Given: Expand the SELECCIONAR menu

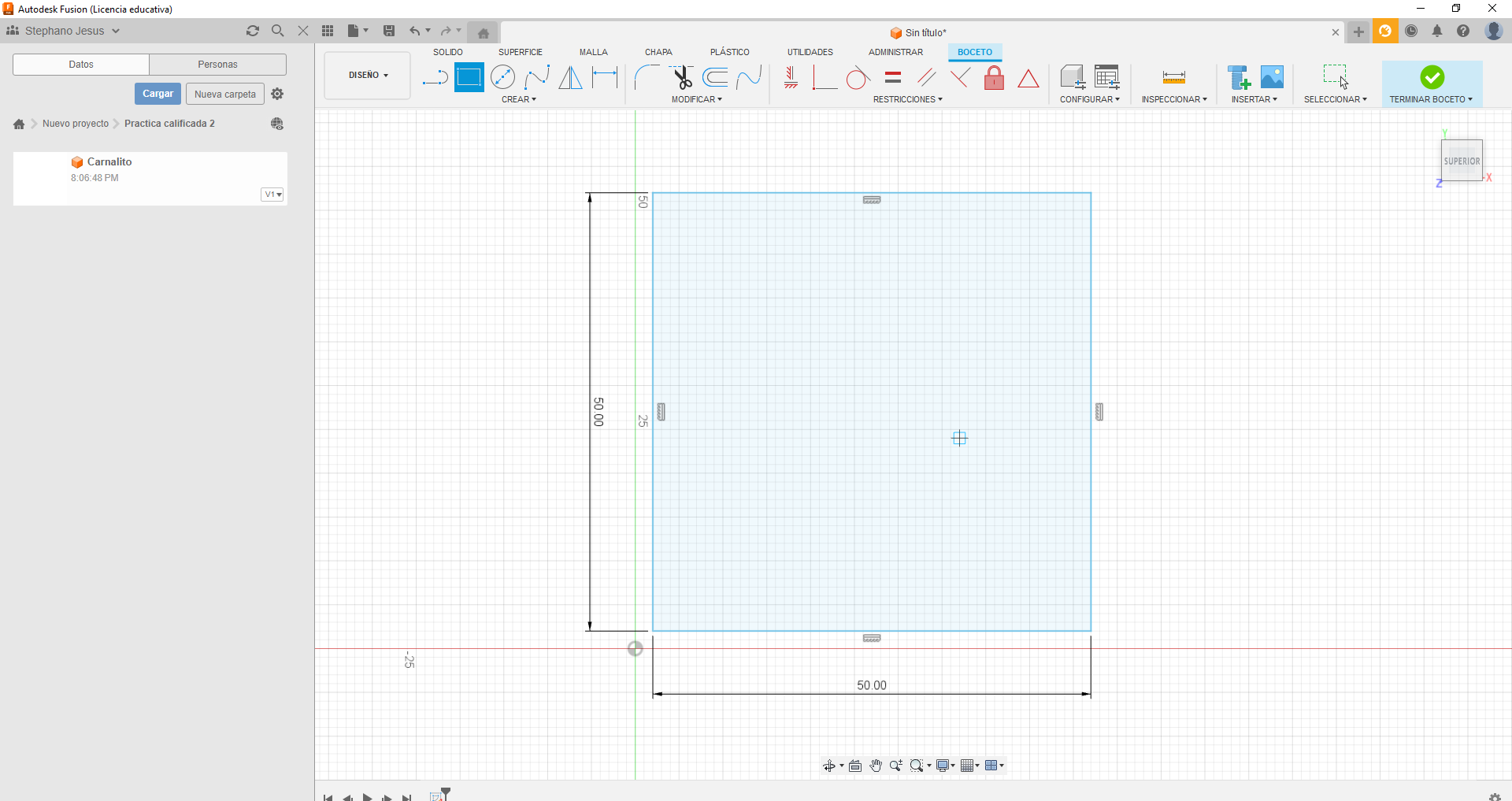Looking at the screenshot, I should coord(1336,99).
